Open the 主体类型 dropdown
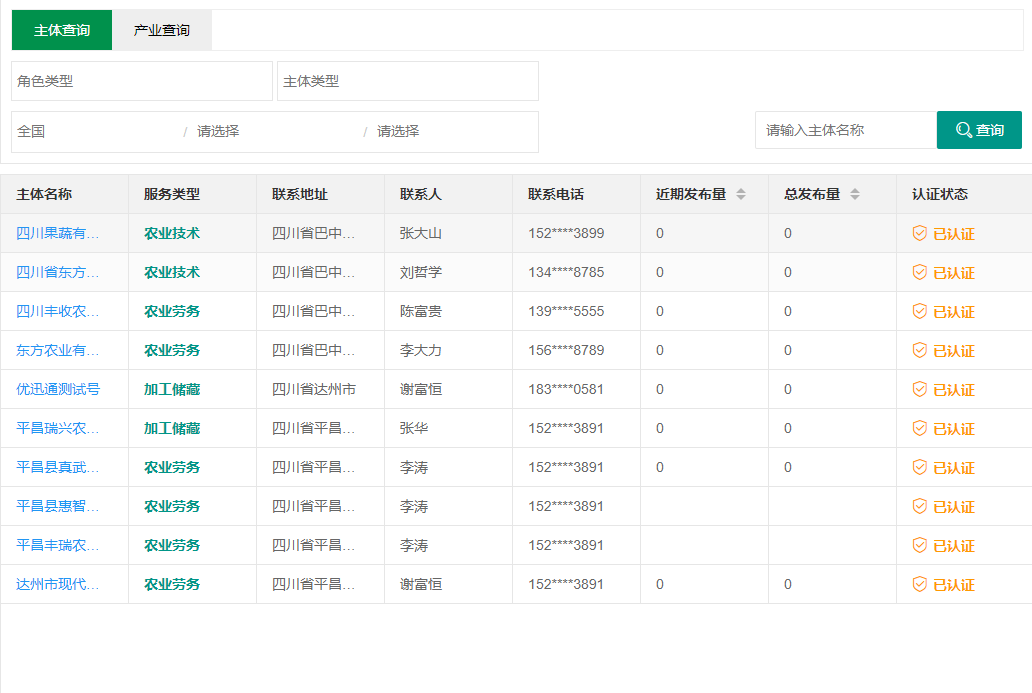The height and width of the screenshot is (693, 1032). click(x=407, y=81)
